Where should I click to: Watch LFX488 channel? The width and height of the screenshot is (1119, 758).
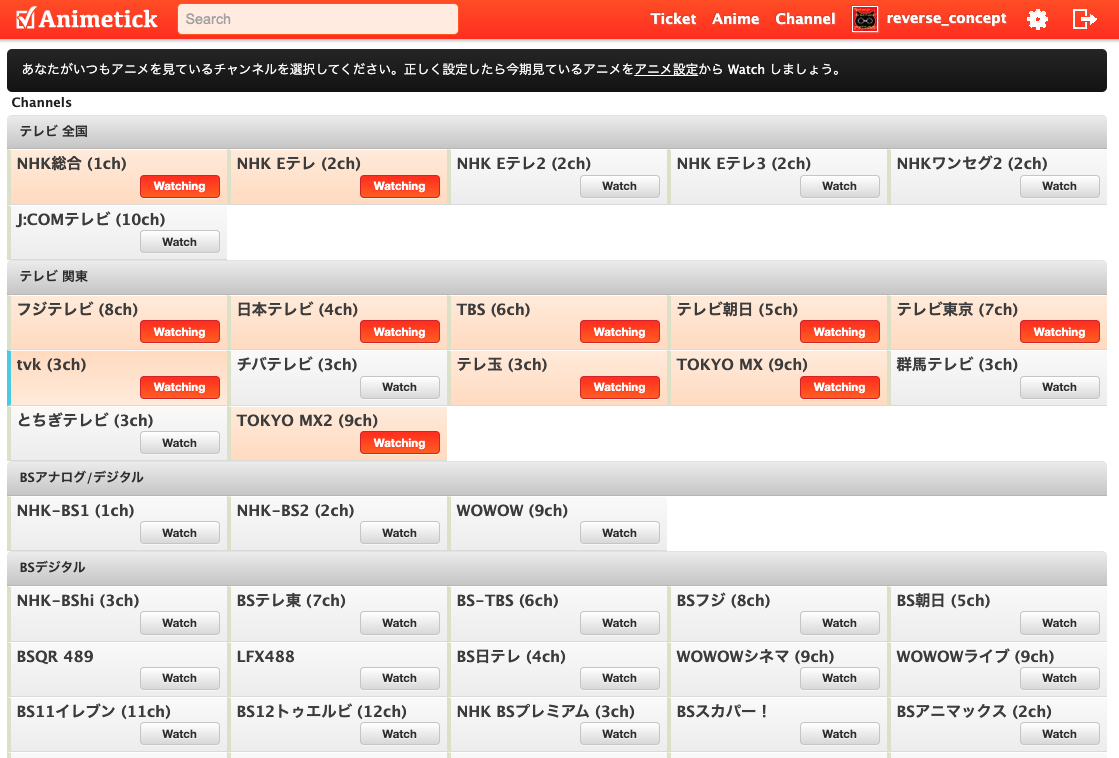click(x=400, y=678)
